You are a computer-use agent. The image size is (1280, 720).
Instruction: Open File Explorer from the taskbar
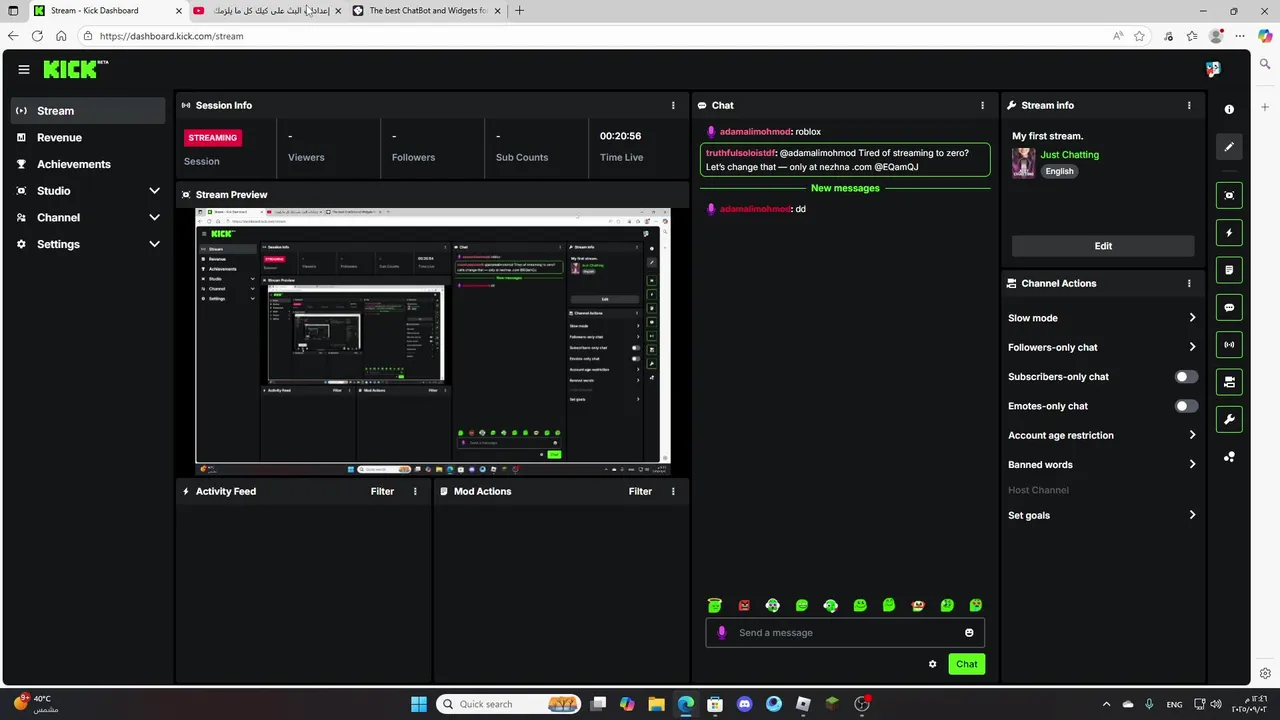pos(656,704)
